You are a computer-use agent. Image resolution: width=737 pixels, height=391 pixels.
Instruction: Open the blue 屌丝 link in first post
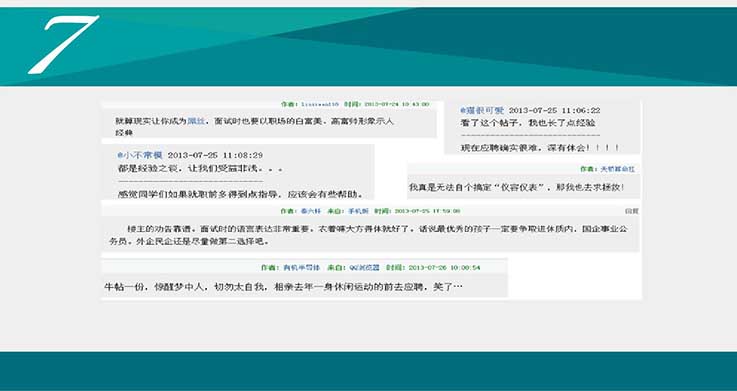(x=196, y=121)
